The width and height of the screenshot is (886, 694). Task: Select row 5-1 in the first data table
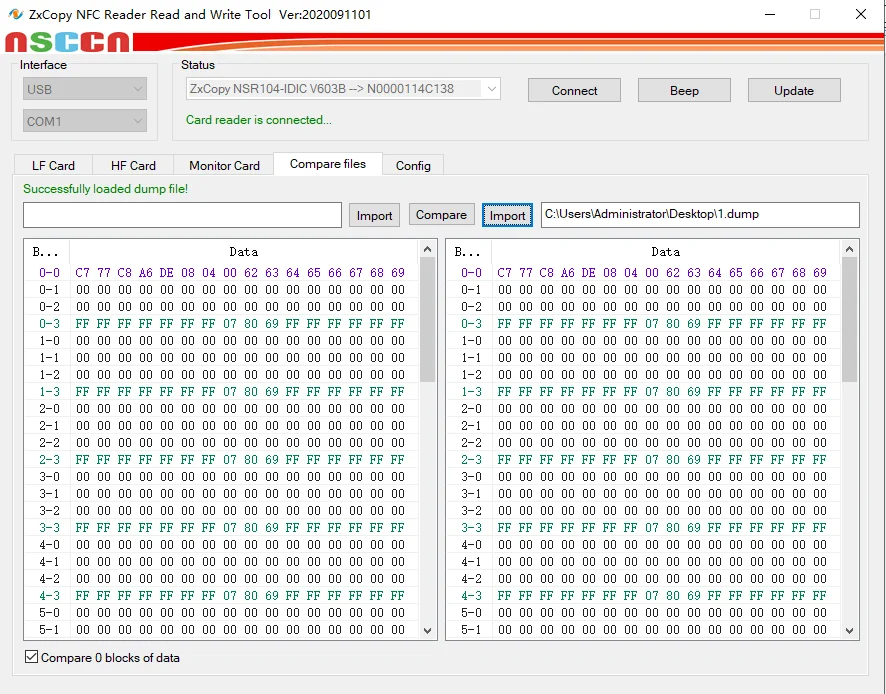[222, 630]
